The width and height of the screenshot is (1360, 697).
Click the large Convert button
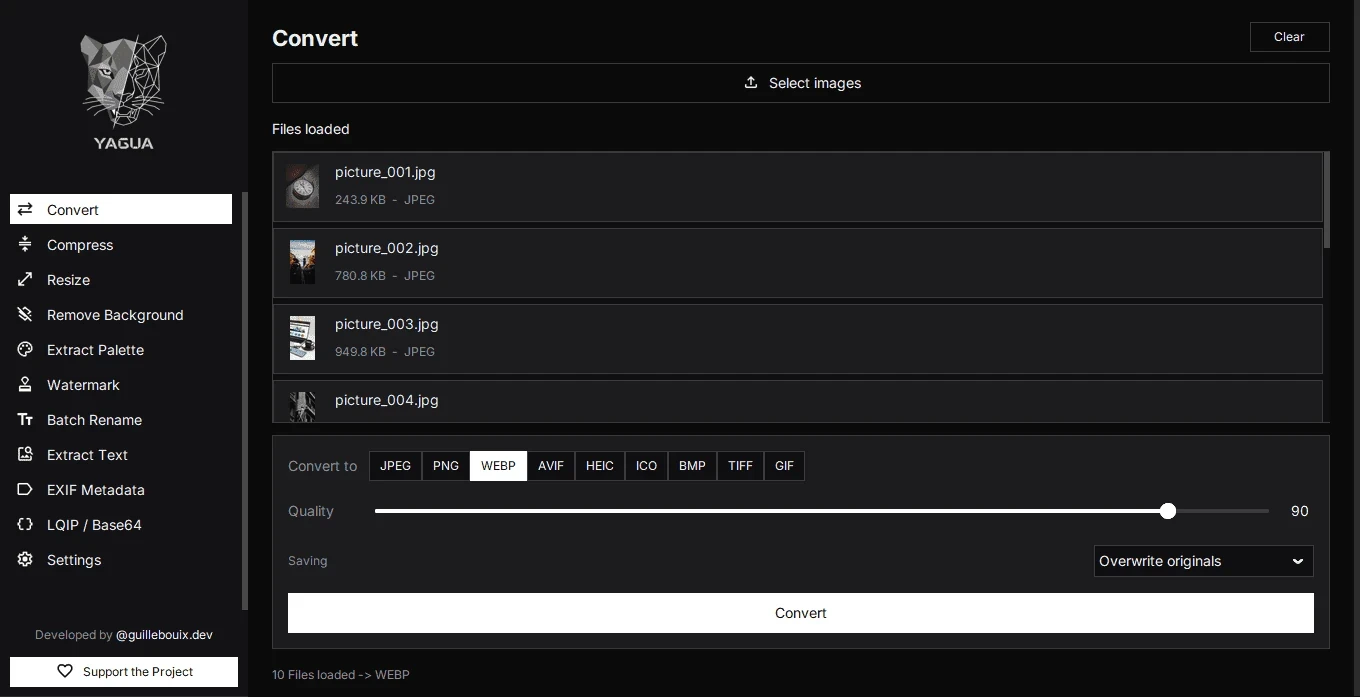coord(801,613)
